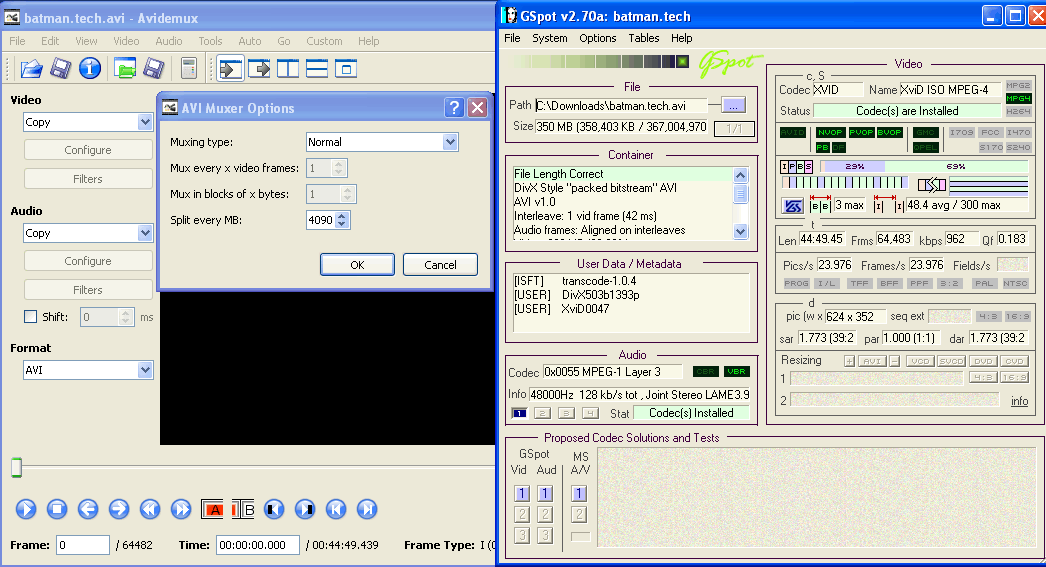Open GSpot Options menu

point(598,38)
